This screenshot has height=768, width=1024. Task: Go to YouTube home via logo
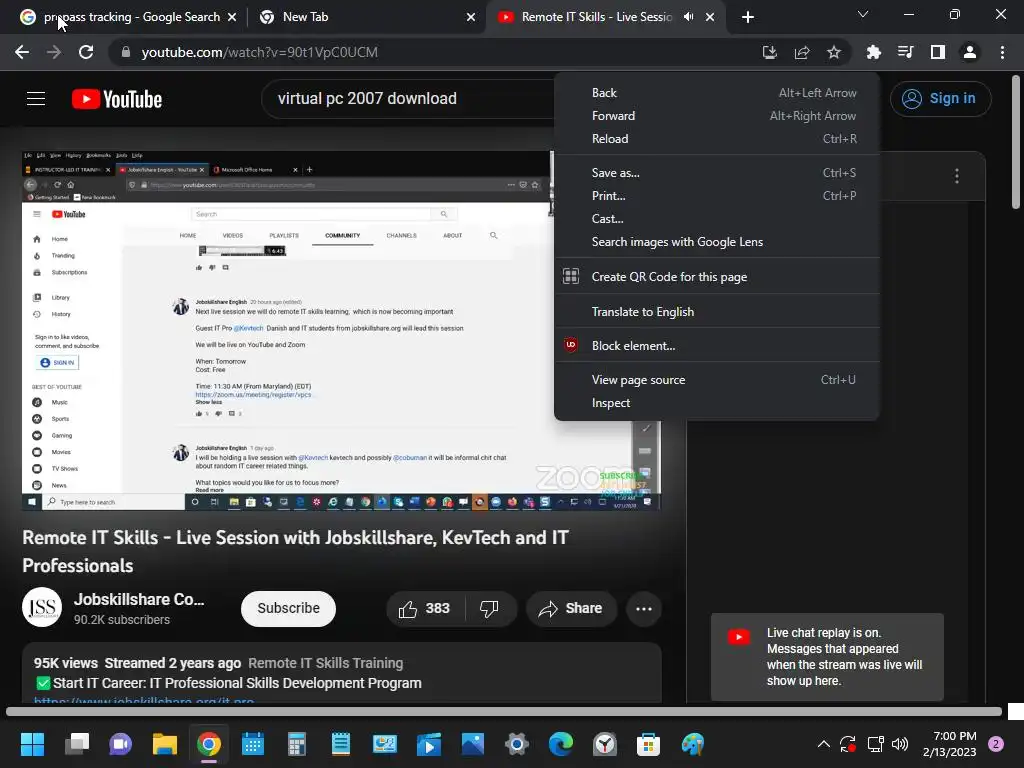(117, 99)
